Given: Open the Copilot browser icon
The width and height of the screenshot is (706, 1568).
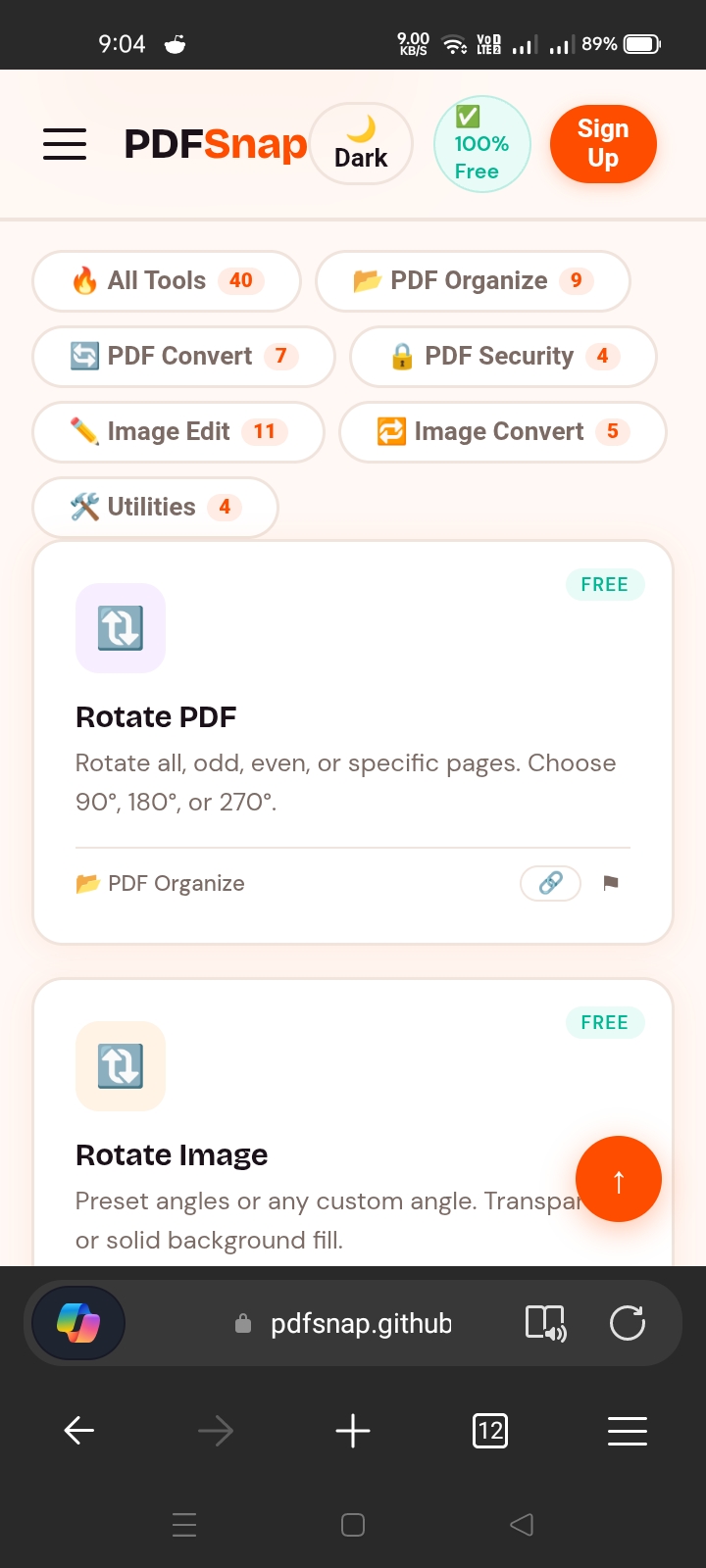Looking at the screenshot, I should pyautogui.click(x=78, y=1324).
